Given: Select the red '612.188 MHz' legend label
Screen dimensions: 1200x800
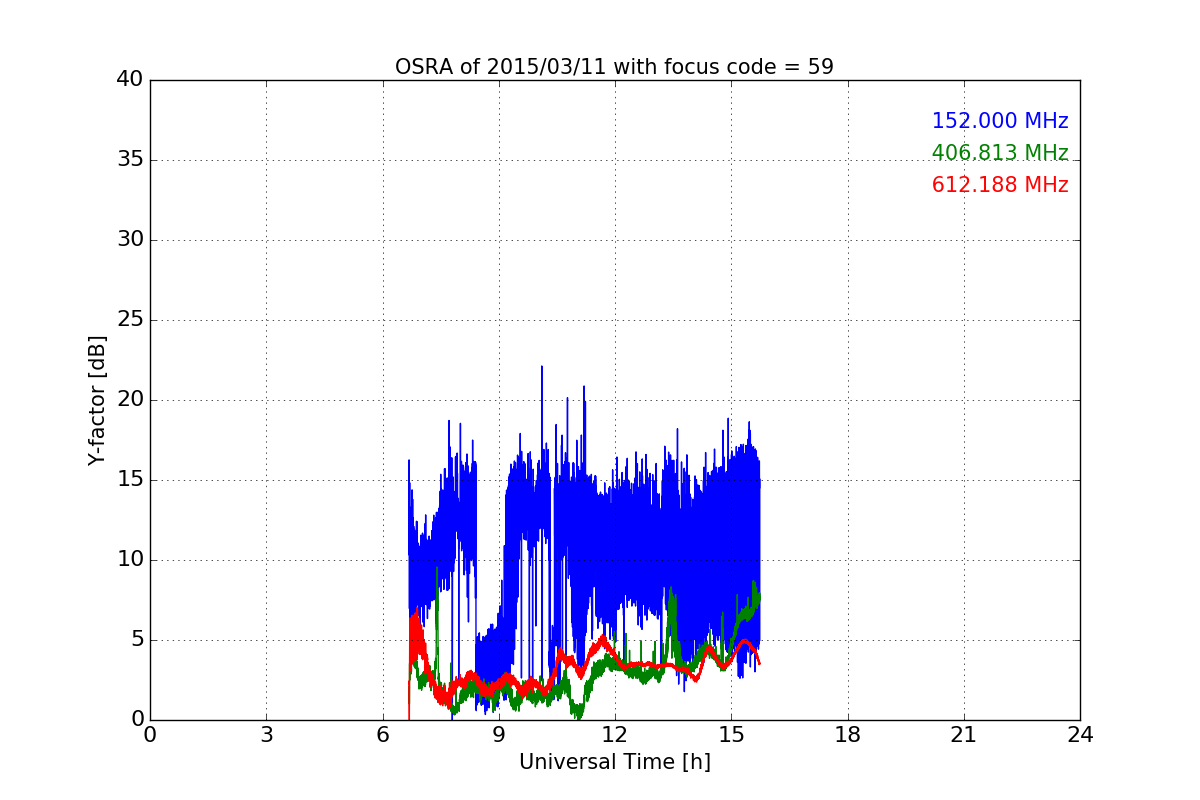Looking at the screenshot, I should click(x=1000, y=185).
